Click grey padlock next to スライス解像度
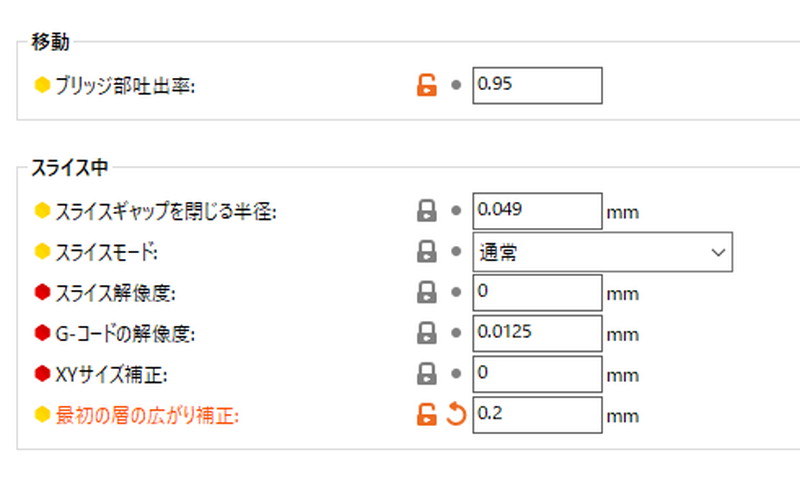The image size is (800, 486). coord(427,292)
